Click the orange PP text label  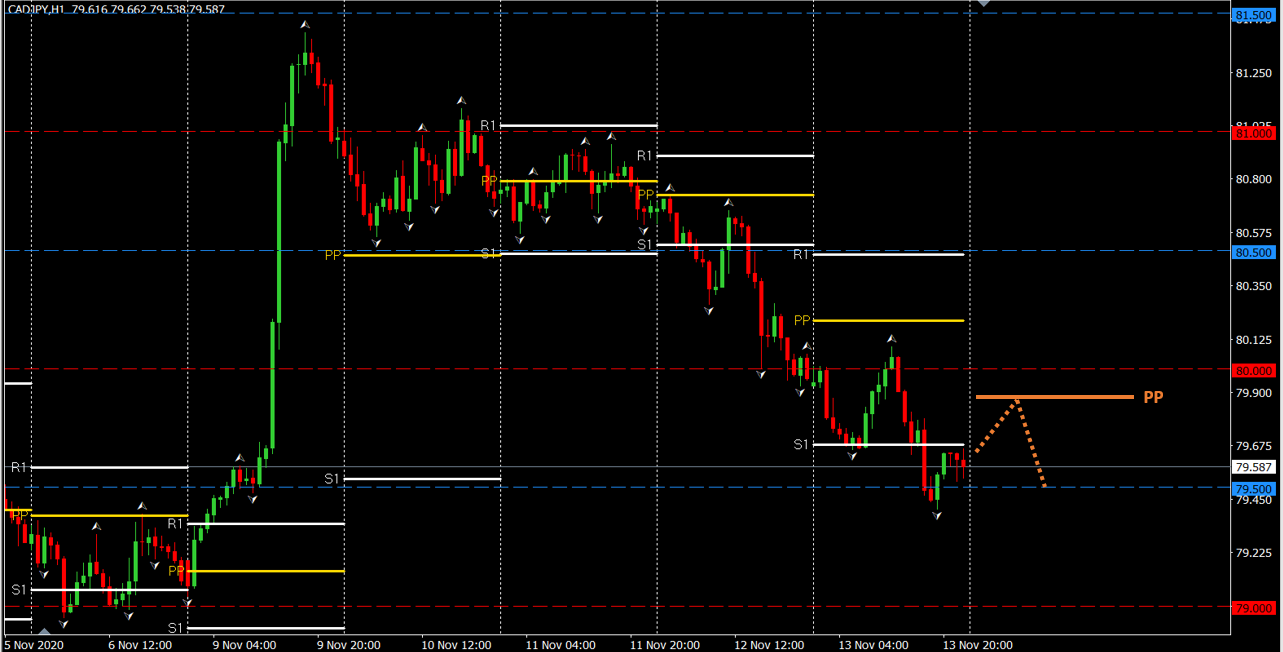click(x=1153, y=397)
